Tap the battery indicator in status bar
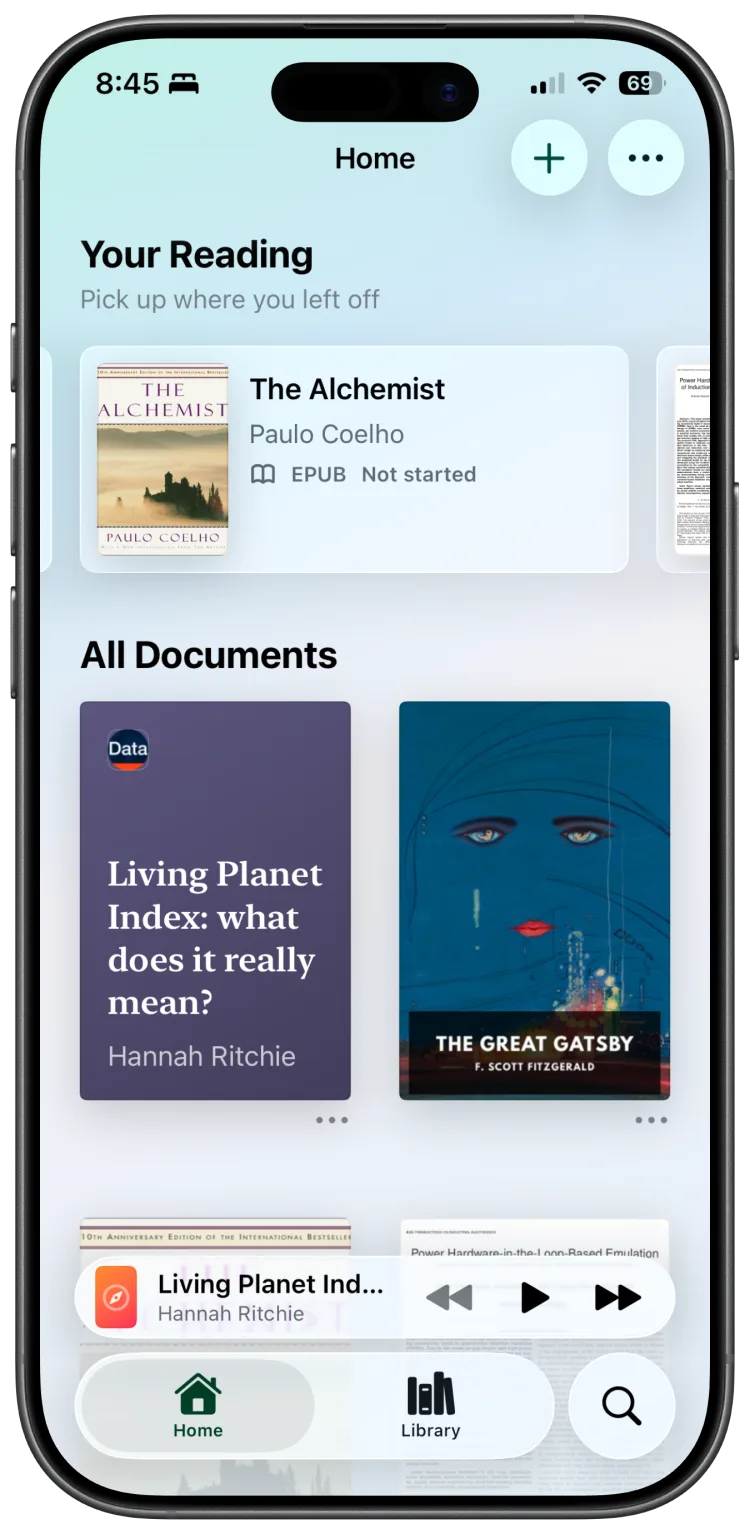 [640, 84]
